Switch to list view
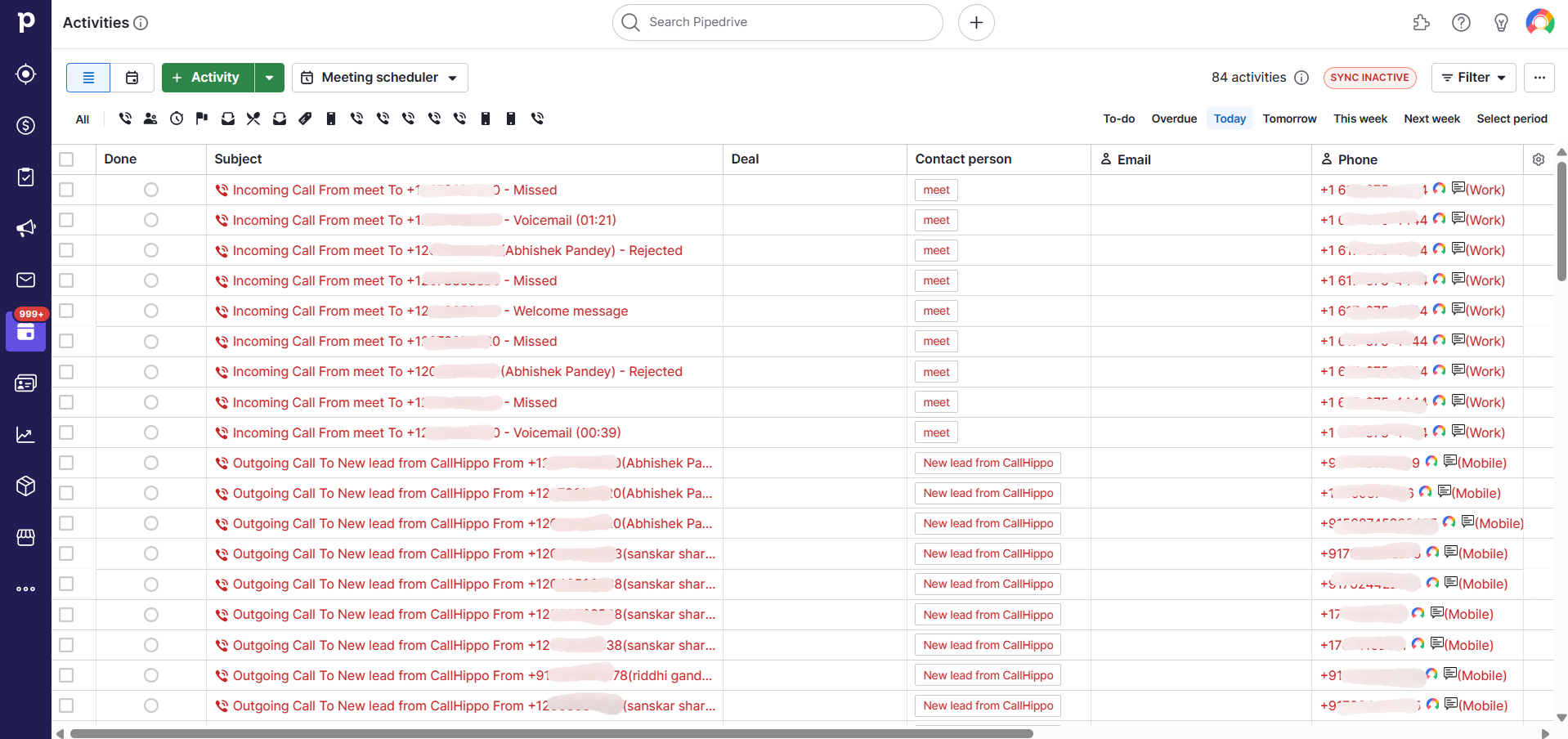 point(88,78)
